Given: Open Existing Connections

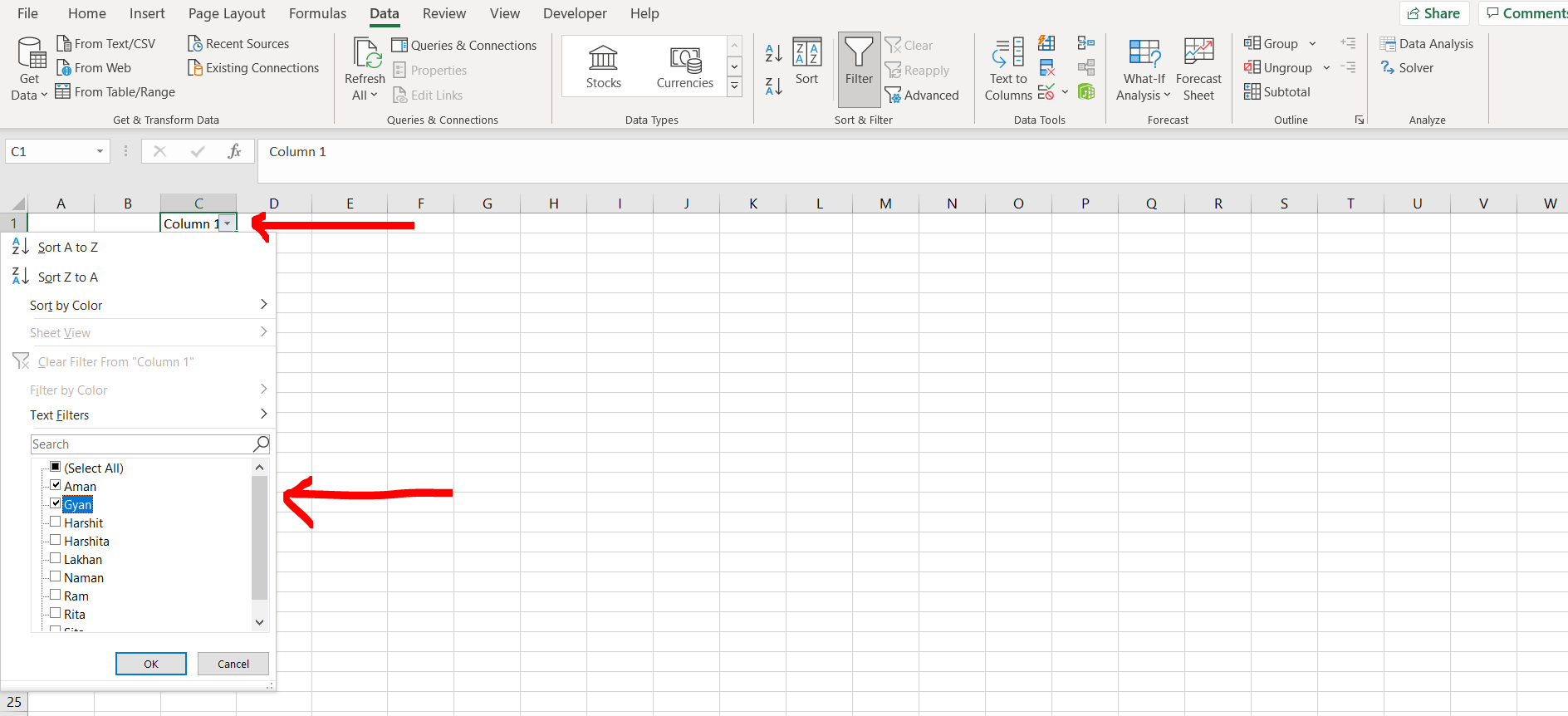Looking at the screenshot, I should 253,68.
